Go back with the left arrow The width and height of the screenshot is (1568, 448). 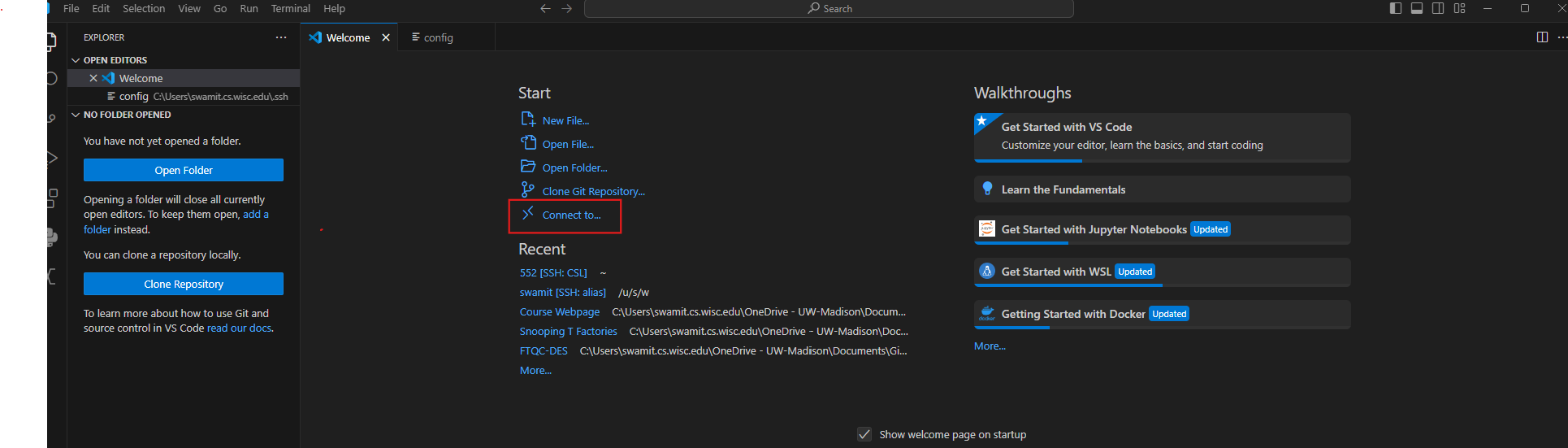pos(545,9)
